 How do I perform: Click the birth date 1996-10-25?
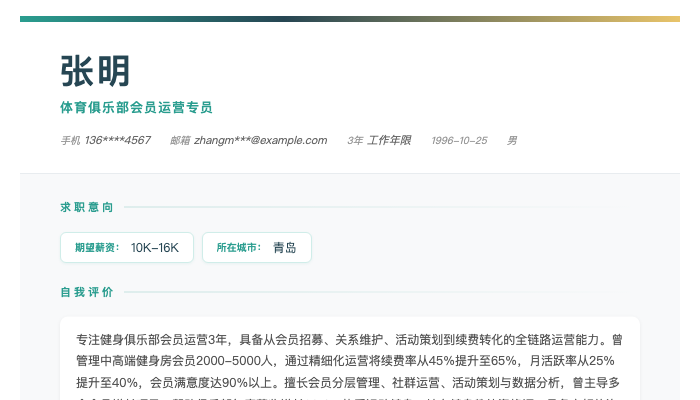point(459,141)
